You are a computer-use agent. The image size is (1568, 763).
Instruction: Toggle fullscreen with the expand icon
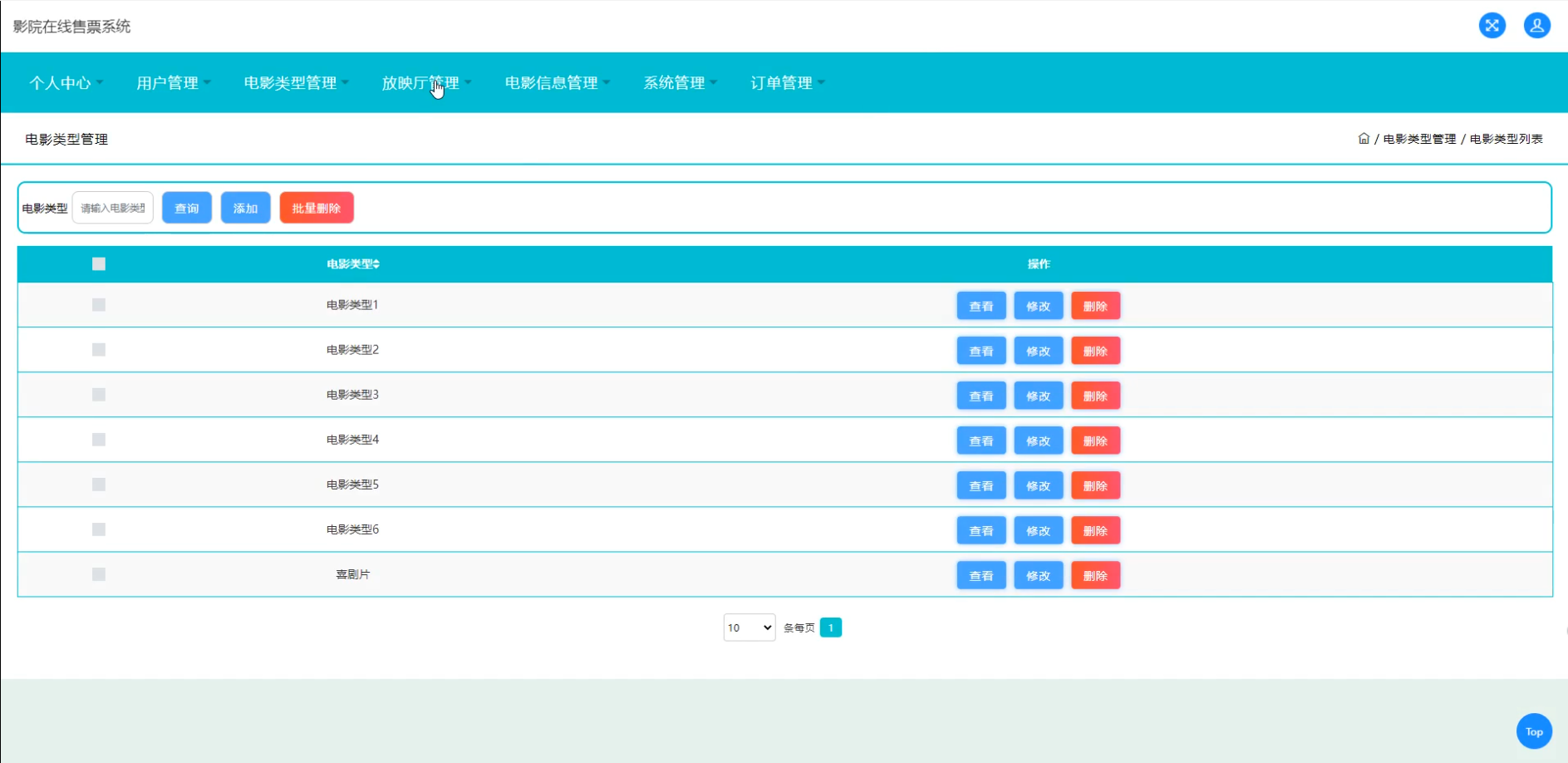(1492, 26)
